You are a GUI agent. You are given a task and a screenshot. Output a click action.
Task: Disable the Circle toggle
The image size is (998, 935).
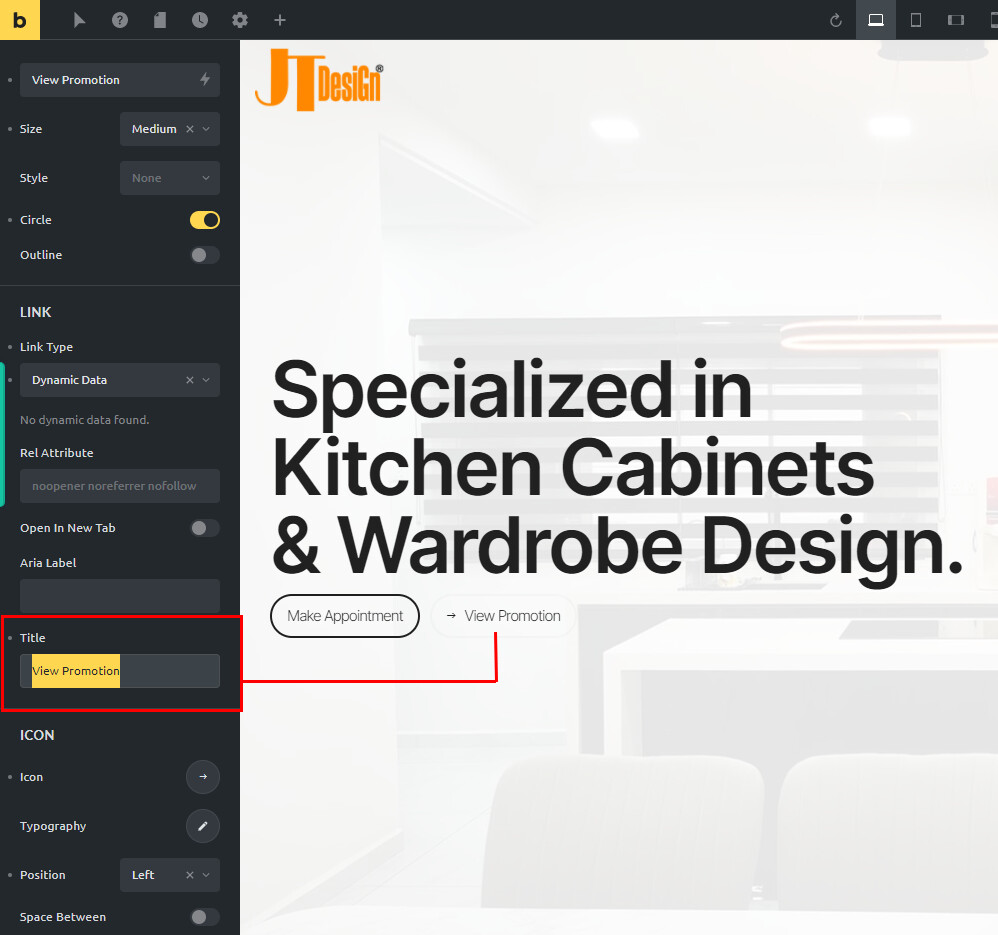tap(204, 220)
